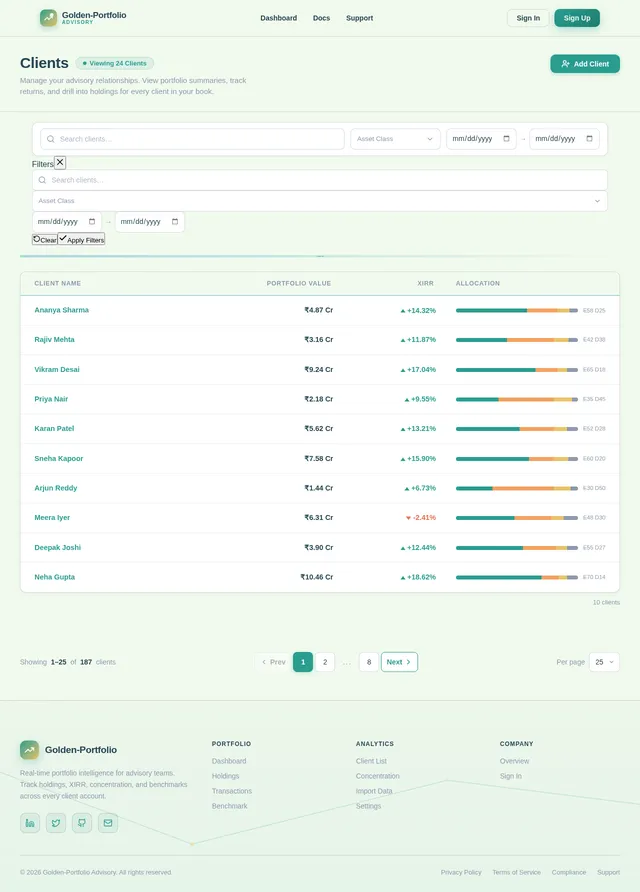The height and width of the screenshot is (892, 640).
Task: Open the Twitter icon in footer
Action: pos(56,823)
